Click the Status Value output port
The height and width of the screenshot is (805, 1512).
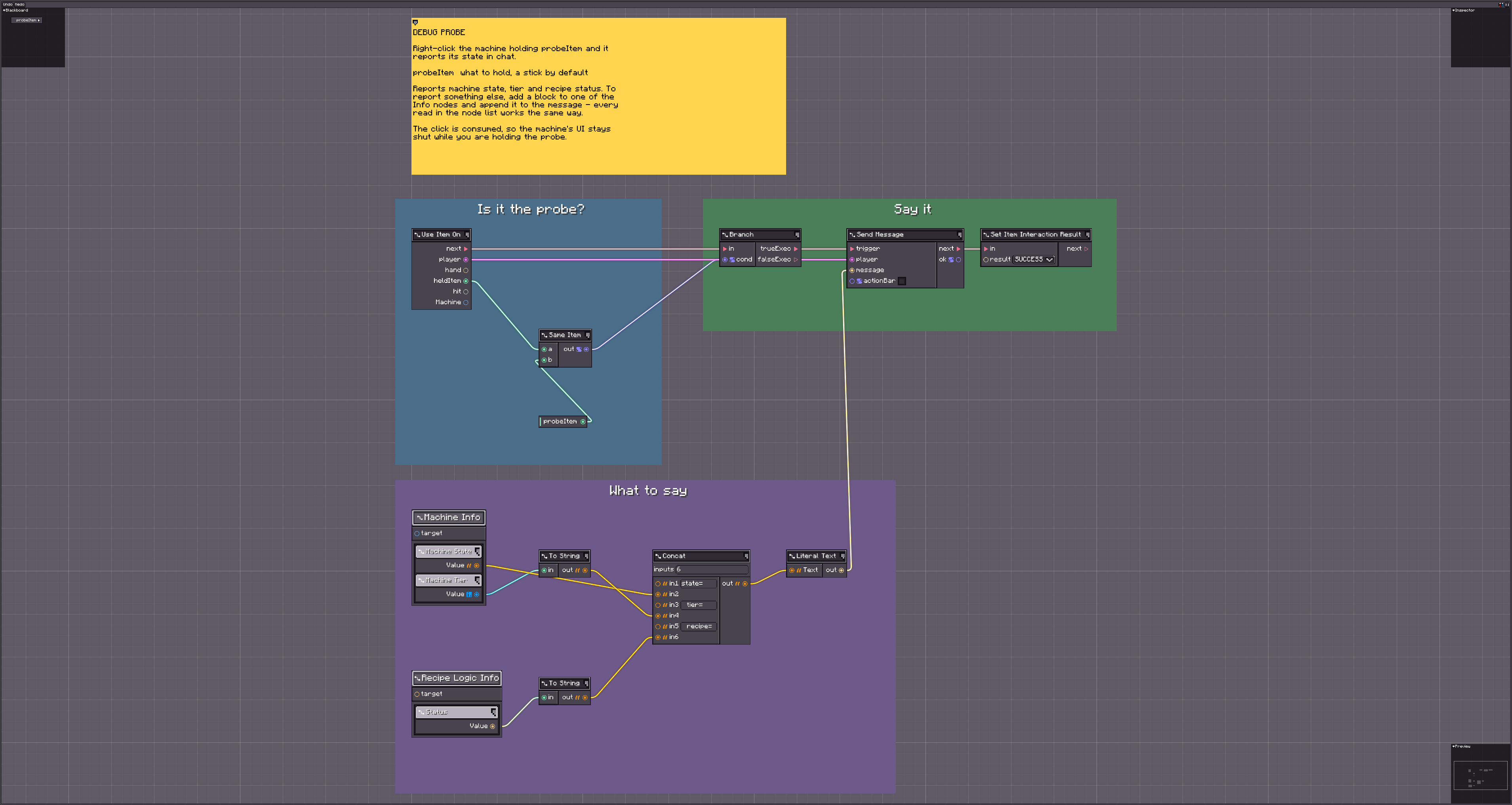493,726
